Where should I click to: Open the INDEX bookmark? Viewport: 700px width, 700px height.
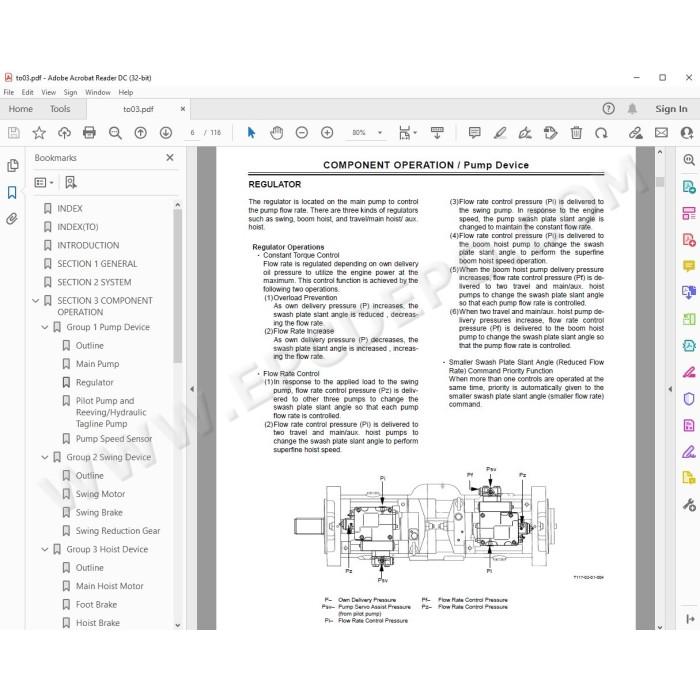(70, 208)
